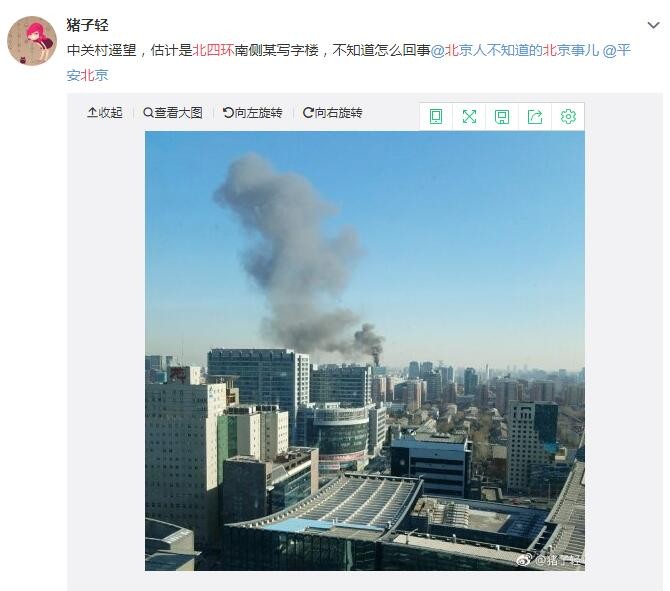
Task: Open the 猪子轻 username link
Action: click(x=88, y=25)
